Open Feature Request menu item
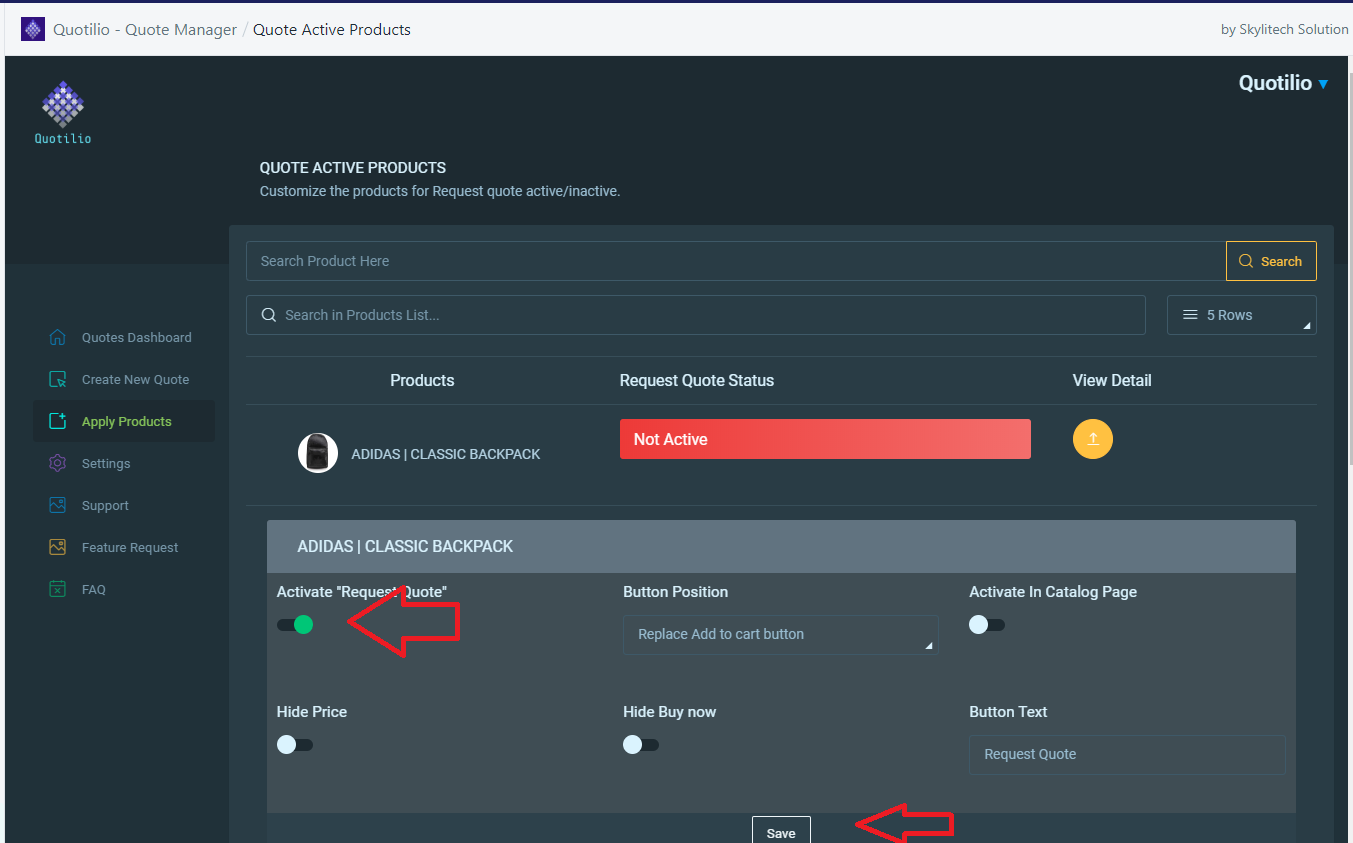Screen dimensions: 1353x843 point(124,547)
